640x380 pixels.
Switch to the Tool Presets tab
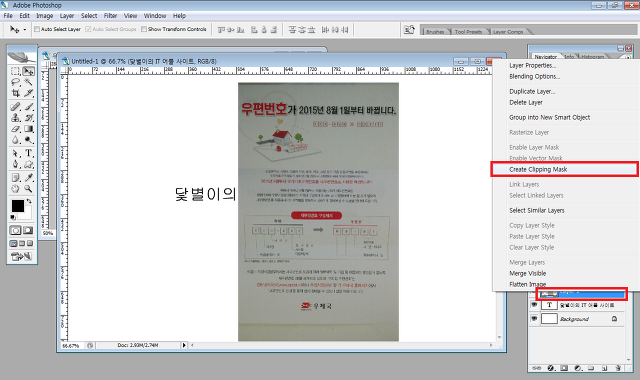coord(468,31)
